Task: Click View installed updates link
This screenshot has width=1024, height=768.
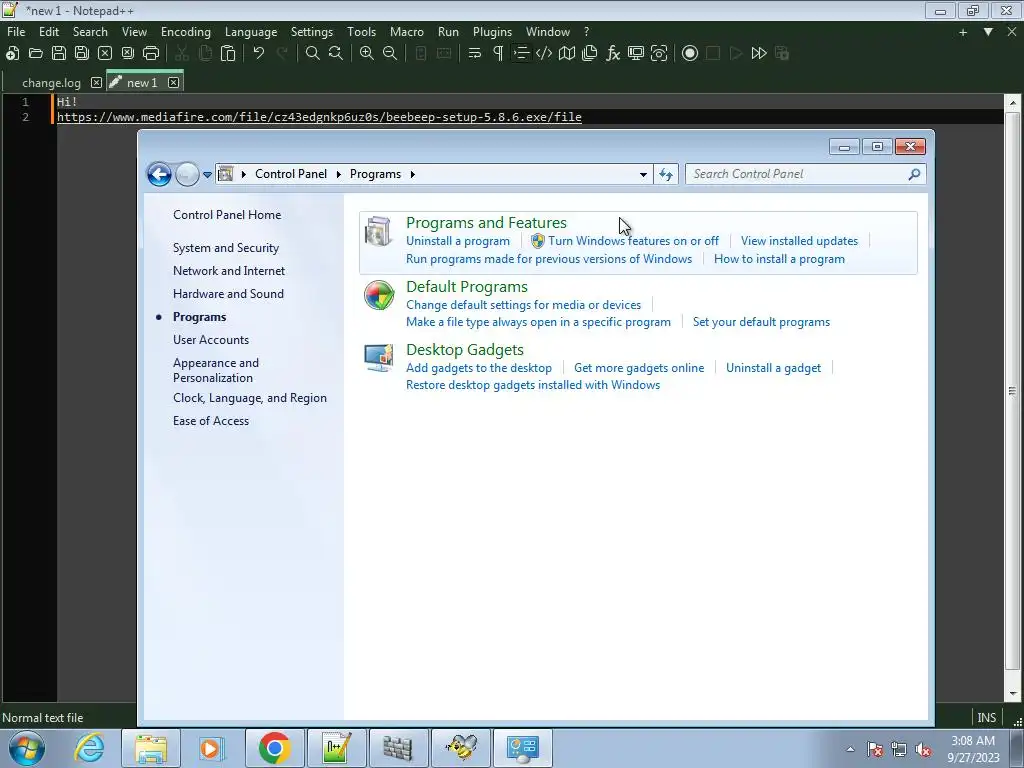Action: click(799, 241)
